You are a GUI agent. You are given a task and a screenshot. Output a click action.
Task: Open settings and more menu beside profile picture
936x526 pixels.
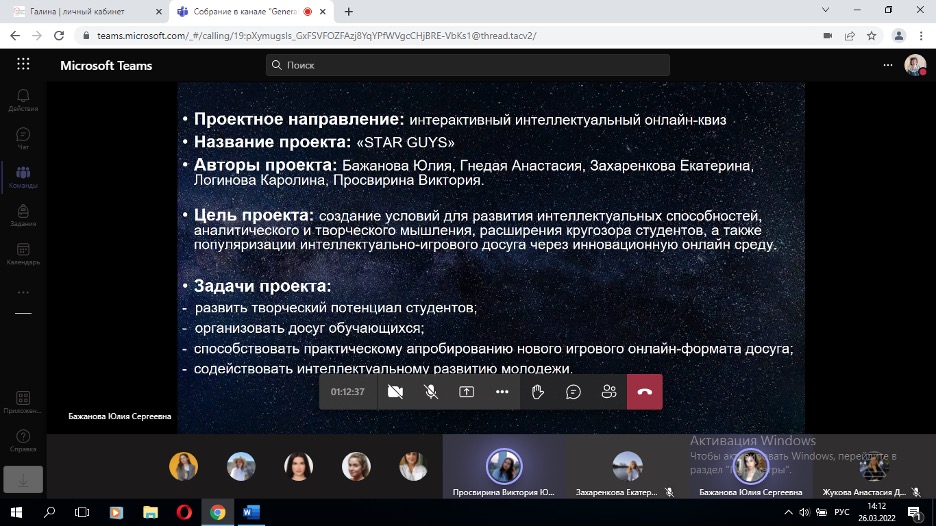pyautogui.click(x=887, y=65)
